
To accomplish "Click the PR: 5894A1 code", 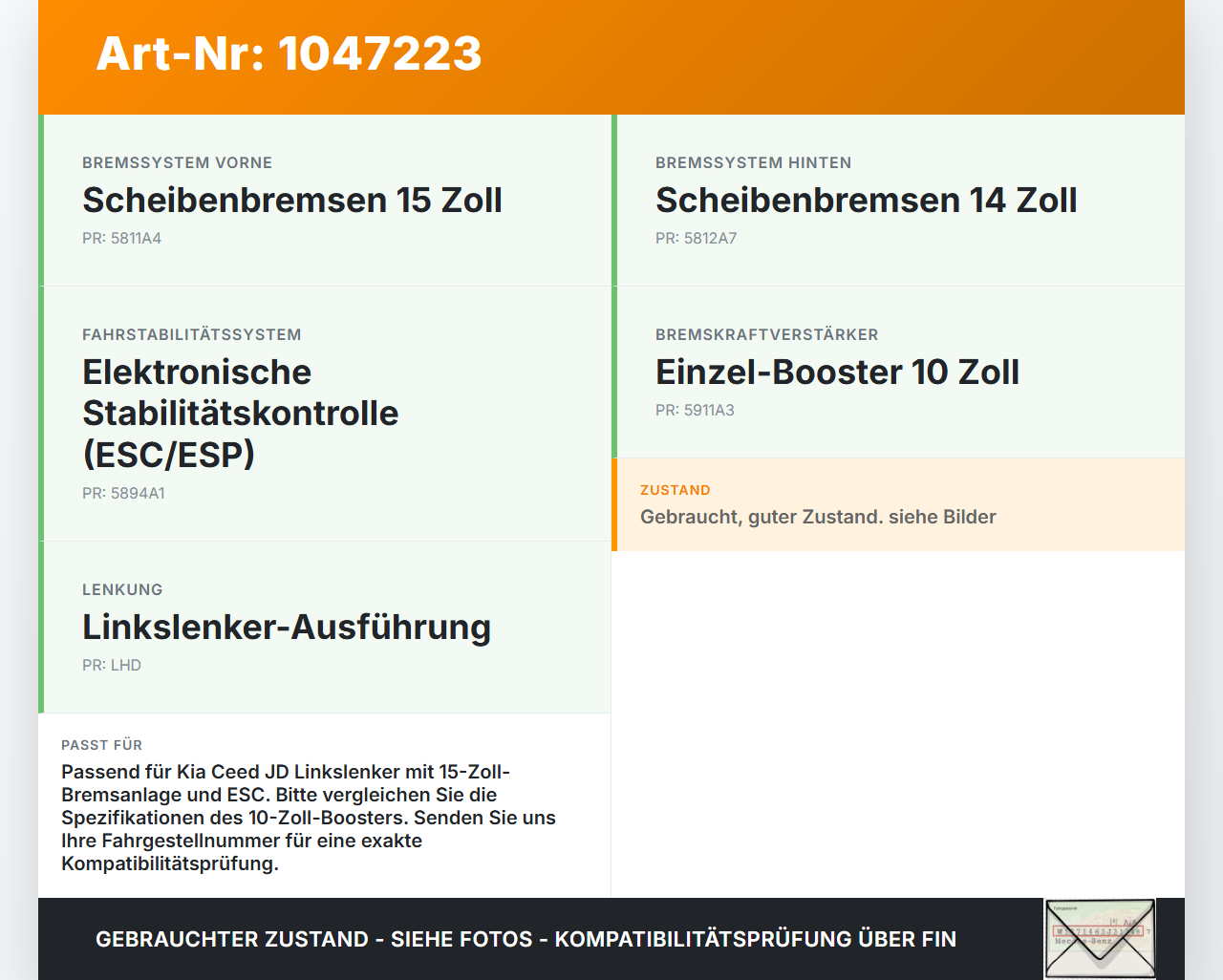I will pyautogui.click(x=123, y=493).
